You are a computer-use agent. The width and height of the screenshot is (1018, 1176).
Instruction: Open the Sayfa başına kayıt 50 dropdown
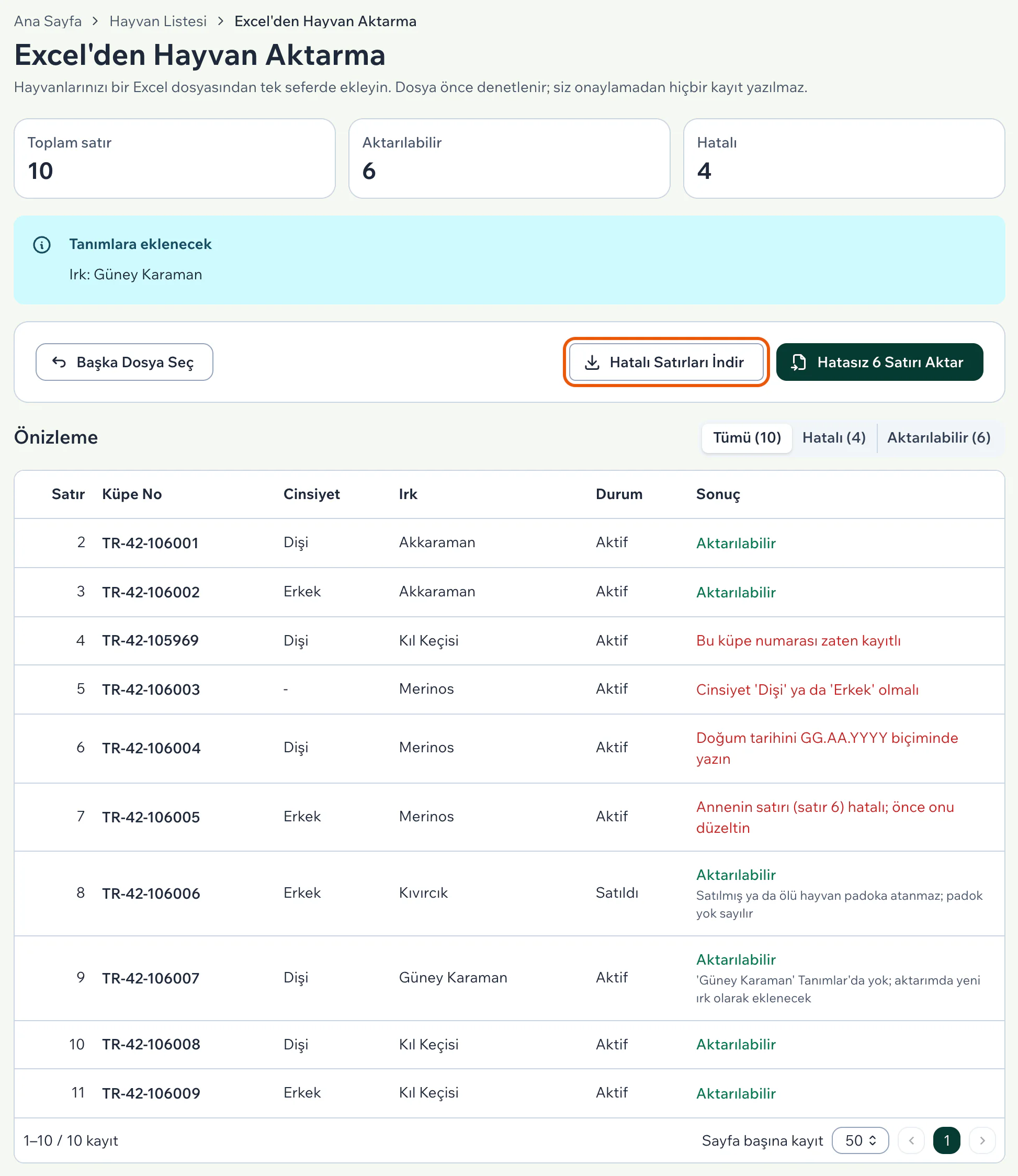(860, 1140)
